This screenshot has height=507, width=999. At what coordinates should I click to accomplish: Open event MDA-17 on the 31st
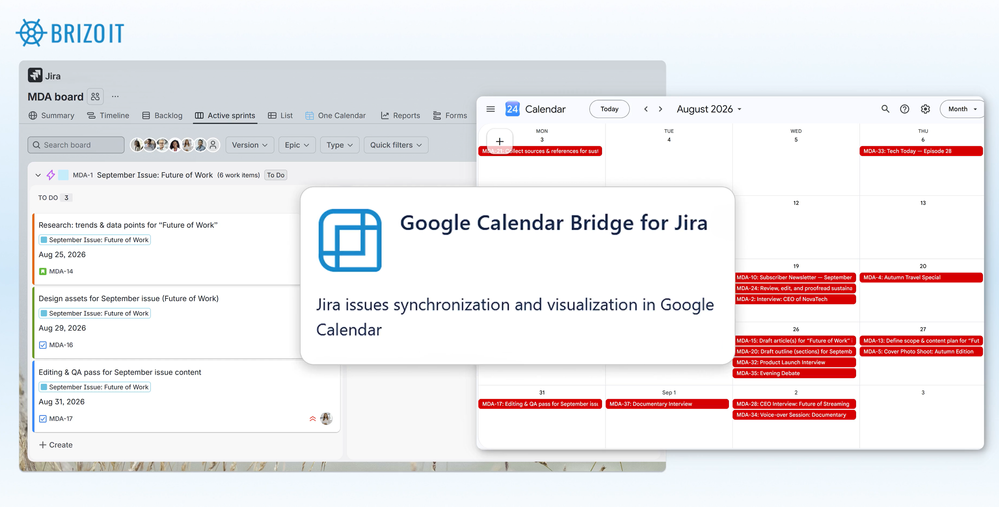[540, 404]
